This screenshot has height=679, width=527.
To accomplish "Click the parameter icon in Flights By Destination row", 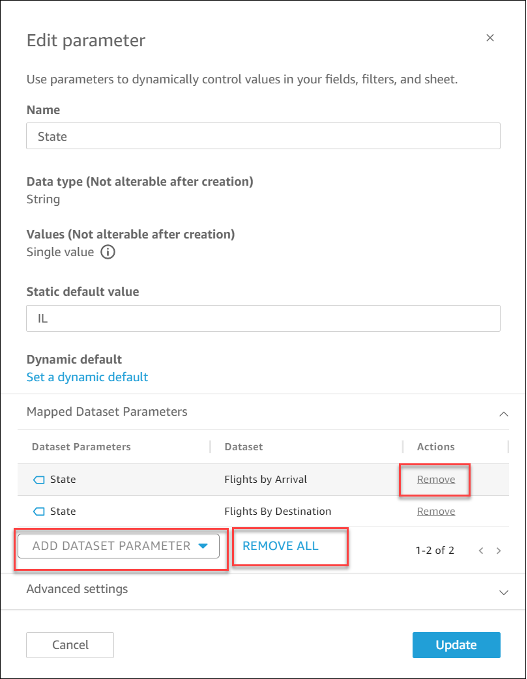I will [x=39, y=511].
